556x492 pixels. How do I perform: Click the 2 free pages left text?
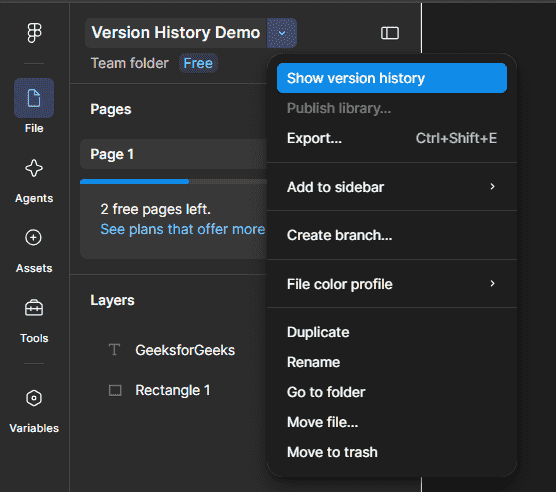point(155,209)
